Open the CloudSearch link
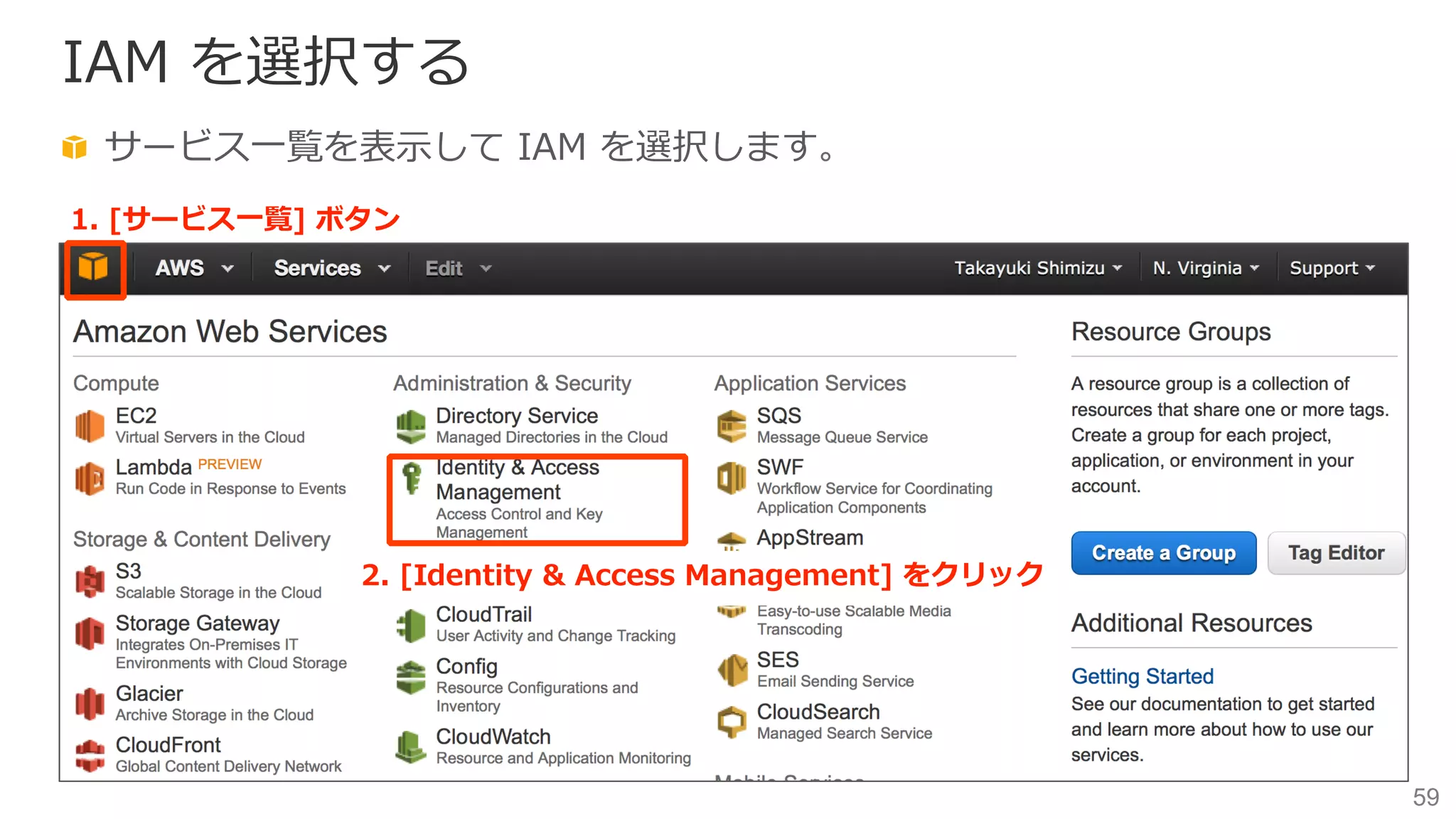Screen dimensions: 1456x819 (818, 712)
